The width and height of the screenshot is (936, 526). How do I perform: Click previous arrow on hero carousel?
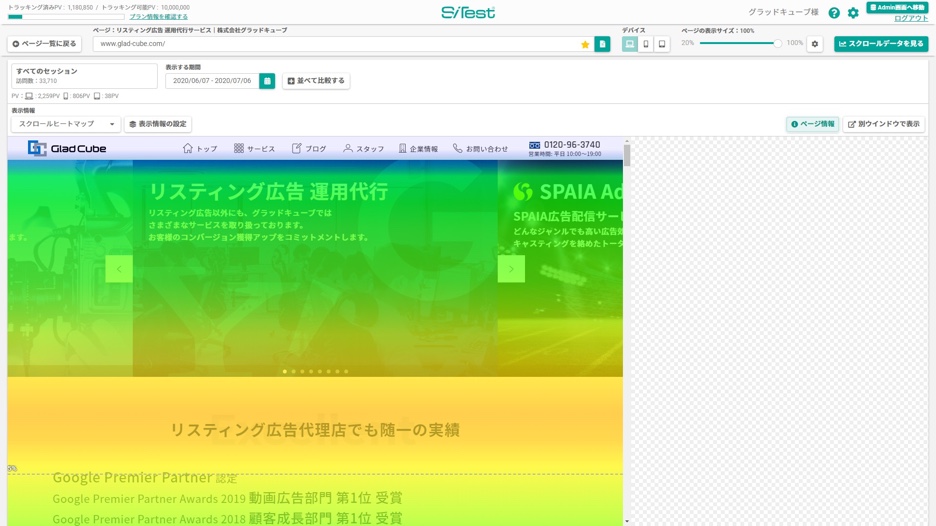(119, 269)
